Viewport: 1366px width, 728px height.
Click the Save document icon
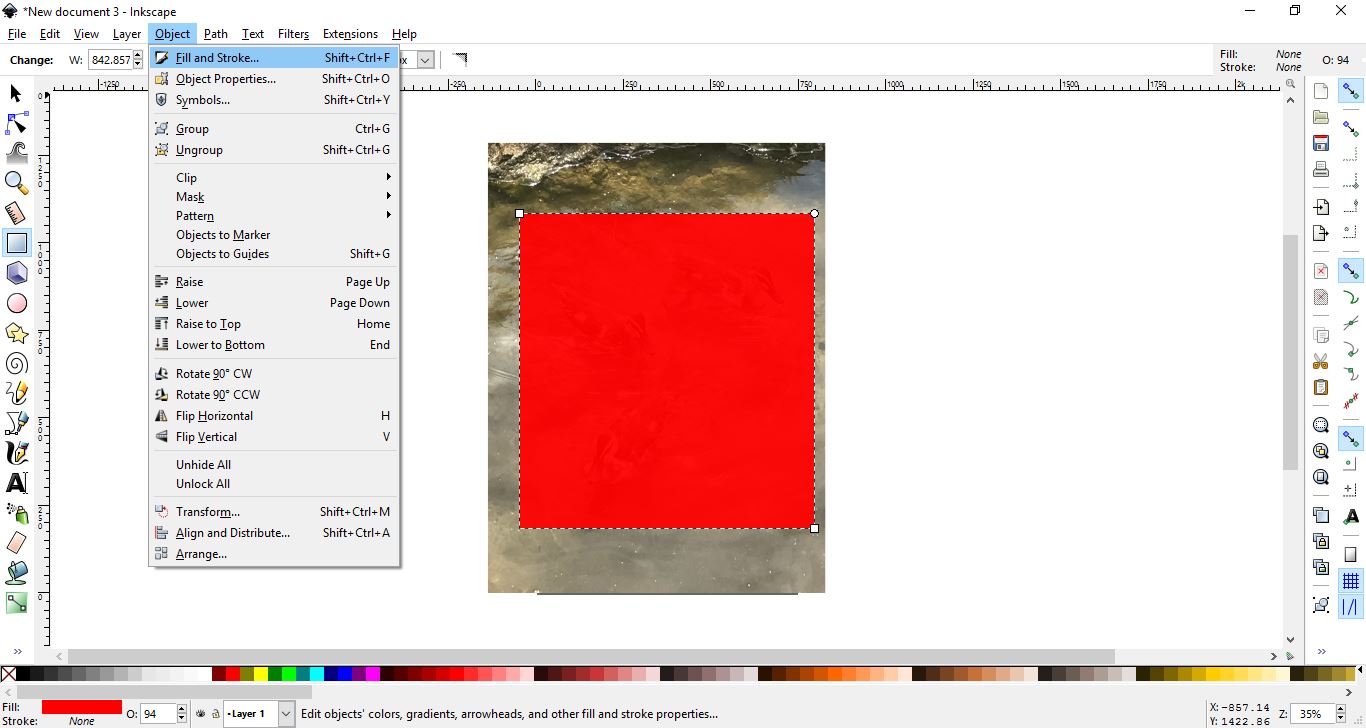coord(1320,143)
